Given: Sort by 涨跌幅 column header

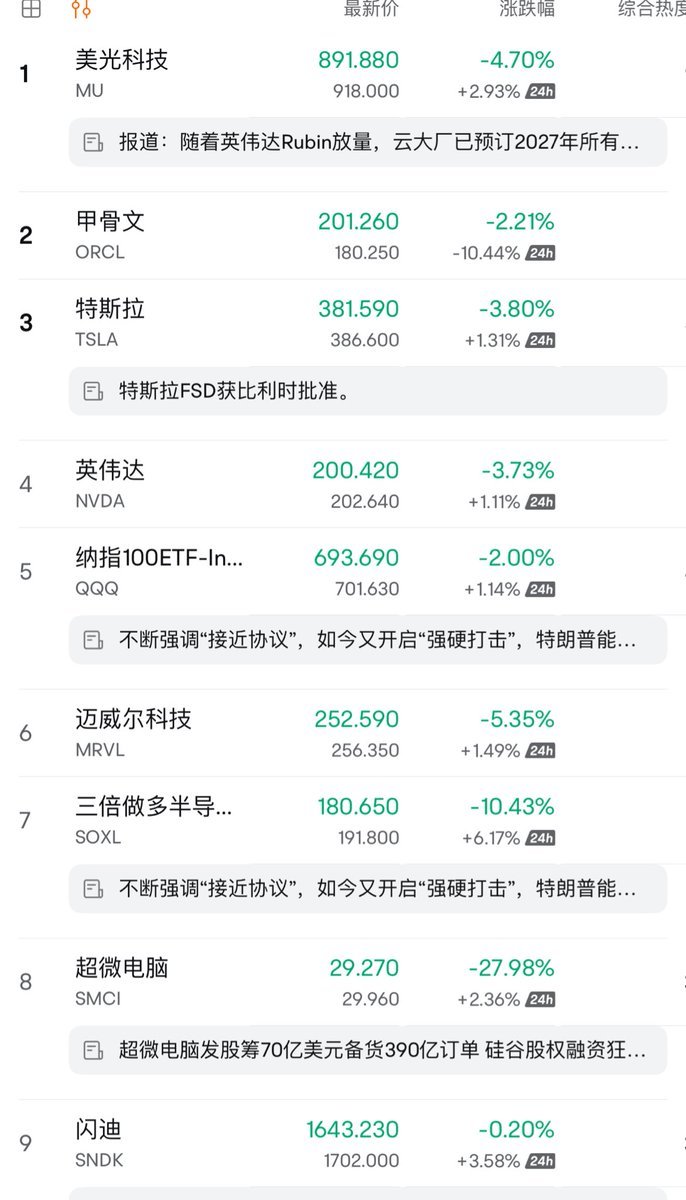Looking at the screenshot, I should point(527,10).
